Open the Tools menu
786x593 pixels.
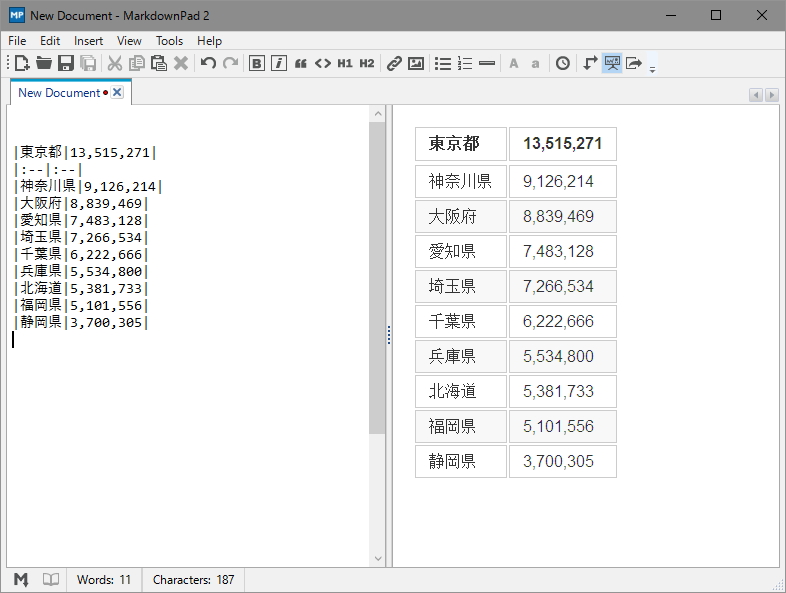click(x=169, y=41)
